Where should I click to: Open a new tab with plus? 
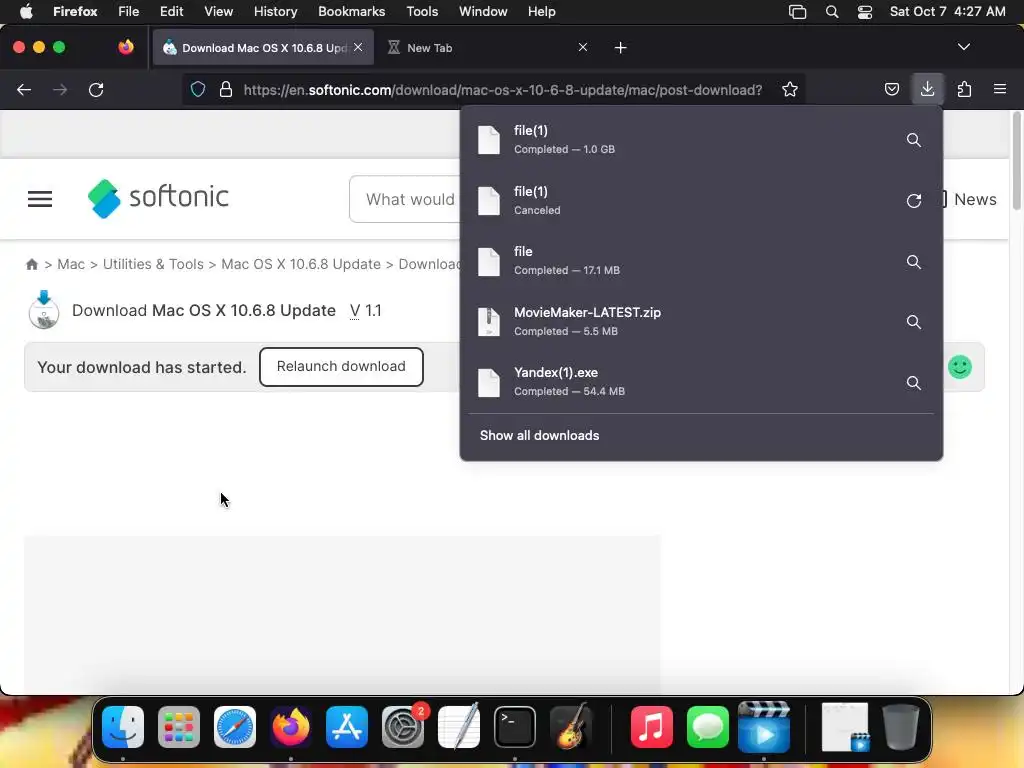click(620, 48)
